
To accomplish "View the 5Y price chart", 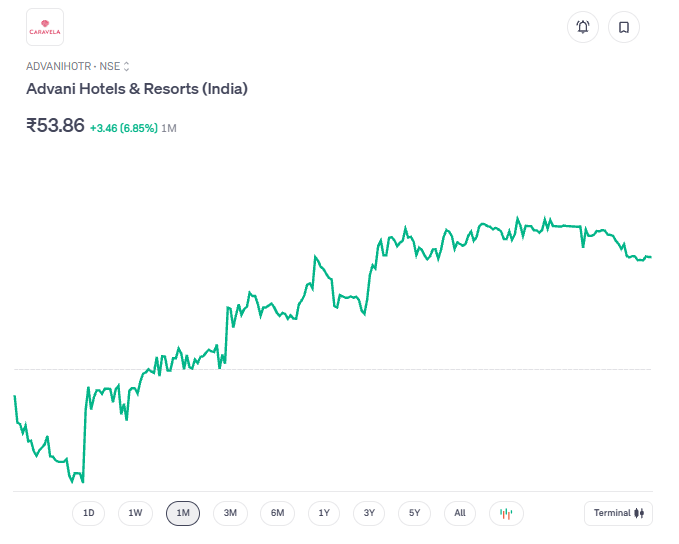I will (415, 513).
